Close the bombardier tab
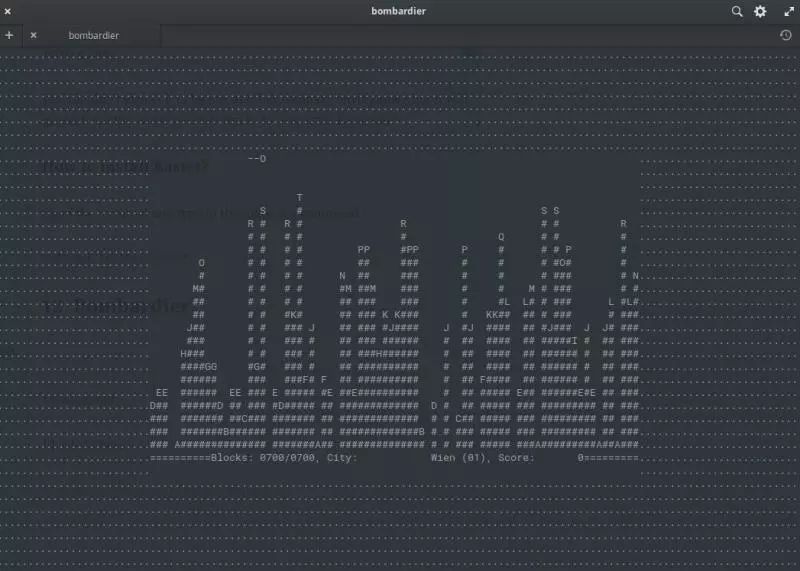This screenshot has height=571, width=800. pos(33,35)
